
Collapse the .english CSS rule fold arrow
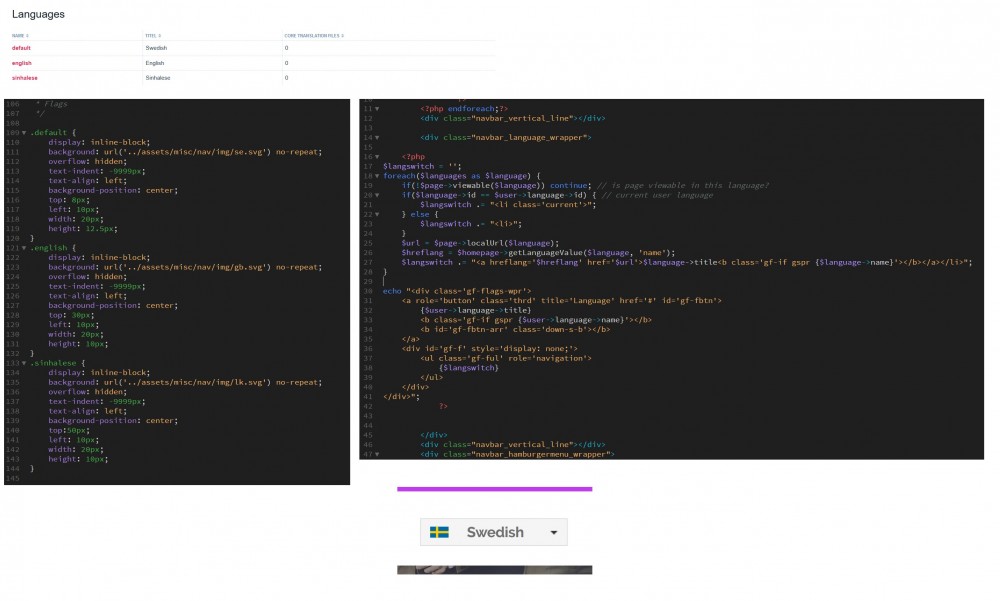(x=24, y=248)
